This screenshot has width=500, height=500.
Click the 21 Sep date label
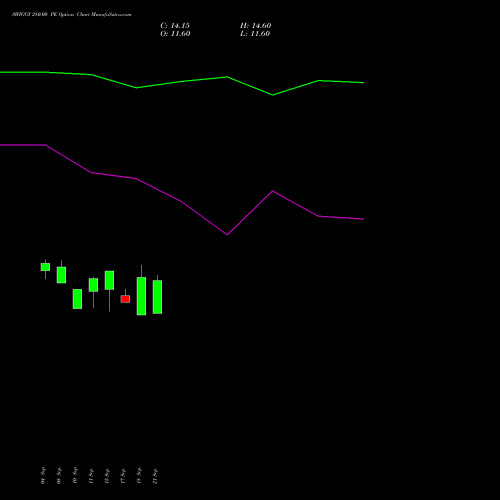155,476
